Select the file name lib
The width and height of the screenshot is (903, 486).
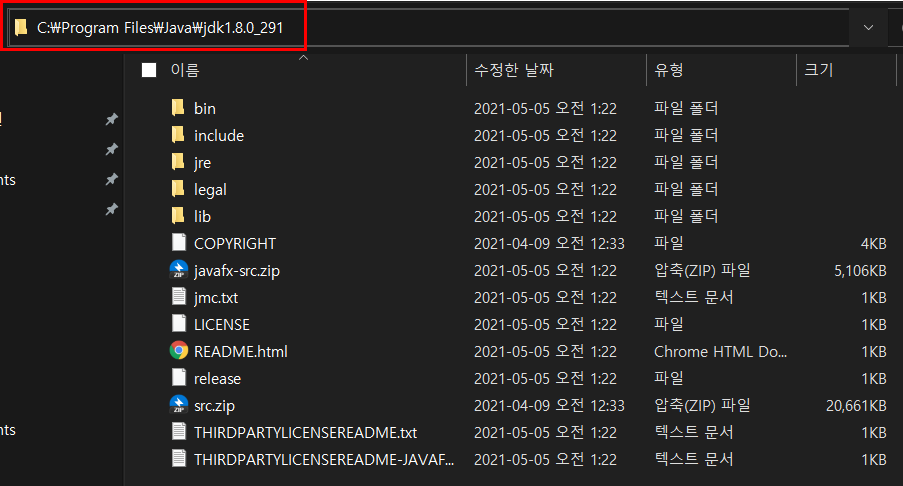(x=202, y=217)
